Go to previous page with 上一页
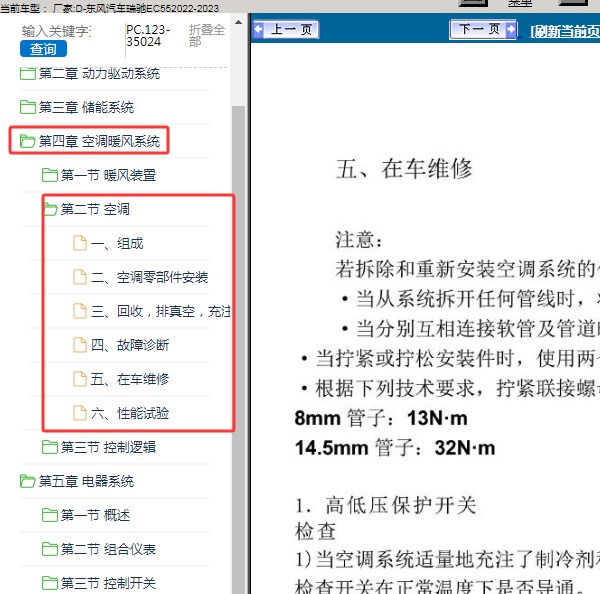Image resolution: width=600 pixels, height=594 pixels. [x=285, y=29]
